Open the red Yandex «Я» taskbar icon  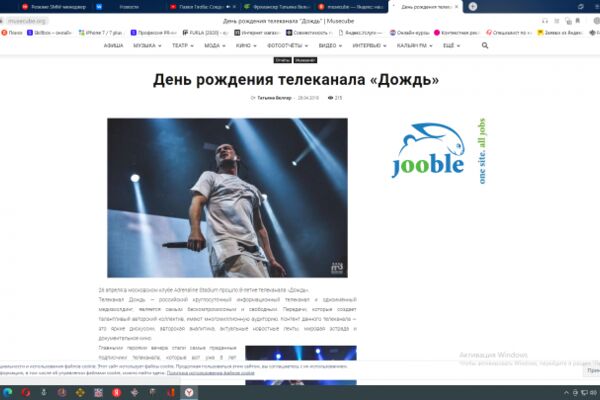pyautogui.click(x=116, y=392)
